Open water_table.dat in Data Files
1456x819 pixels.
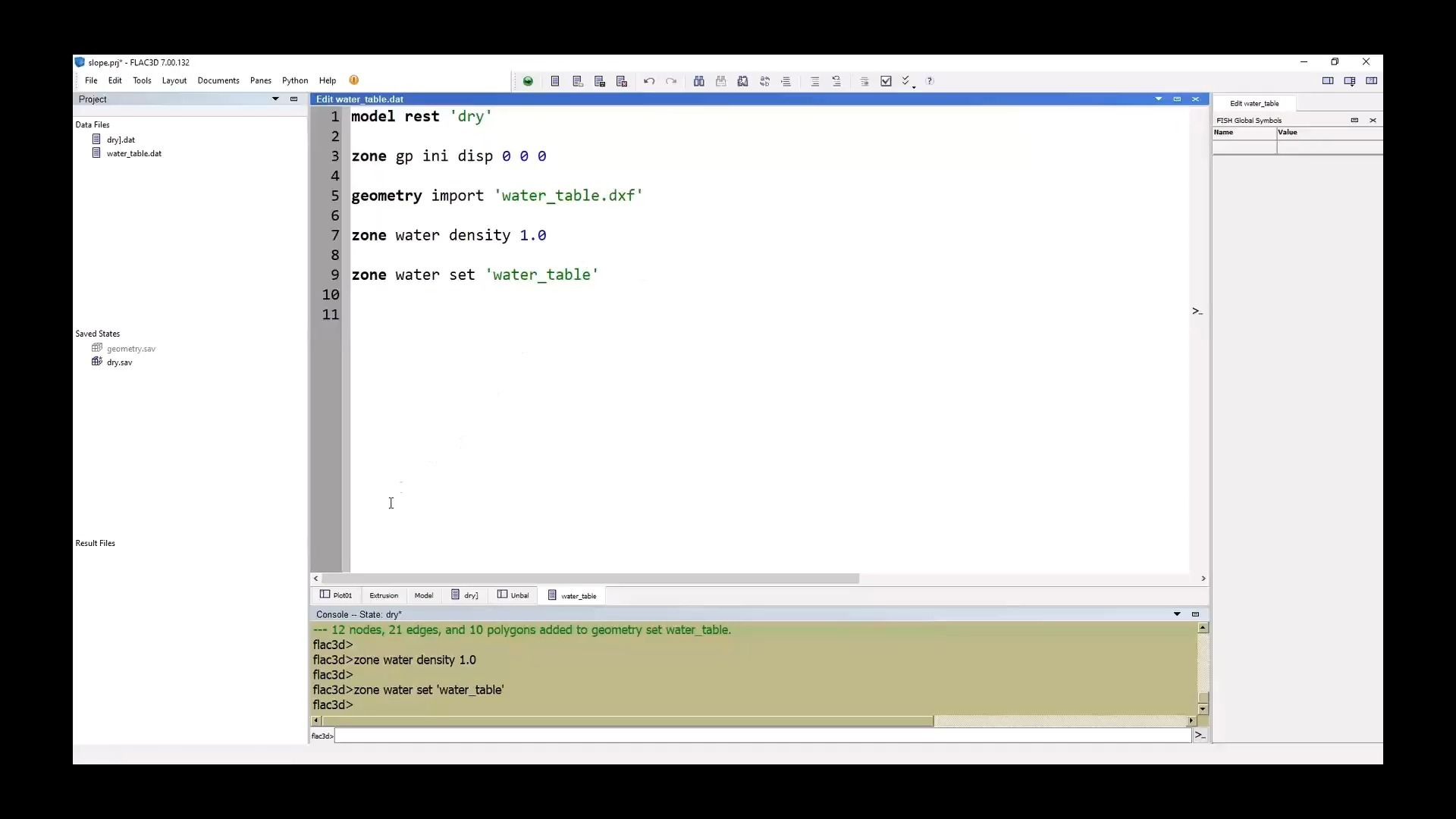(x=133, y=153)
